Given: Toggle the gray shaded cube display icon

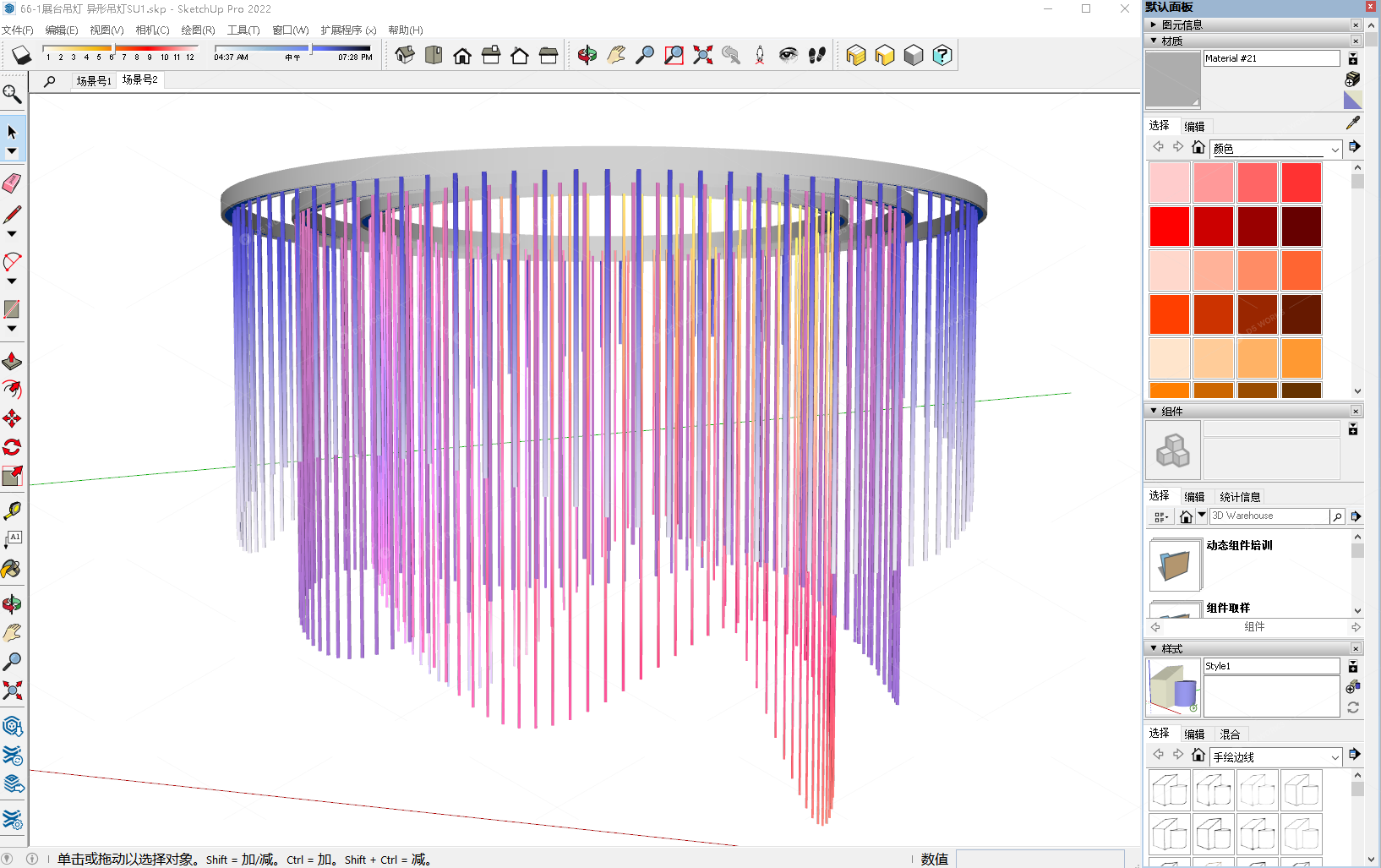Looking at the screenshot, I should [914, 56].
